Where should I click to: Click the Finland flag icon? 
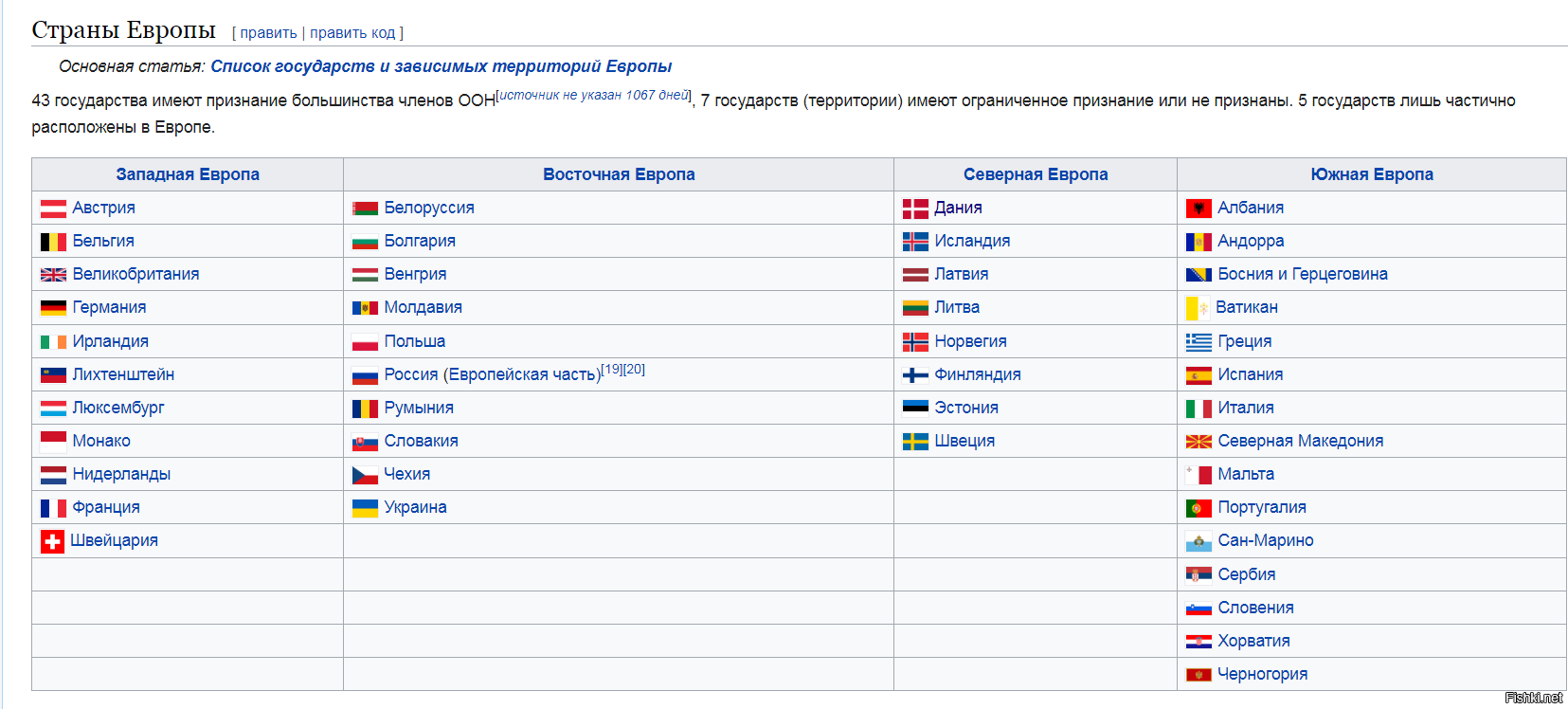coord(915,375)
